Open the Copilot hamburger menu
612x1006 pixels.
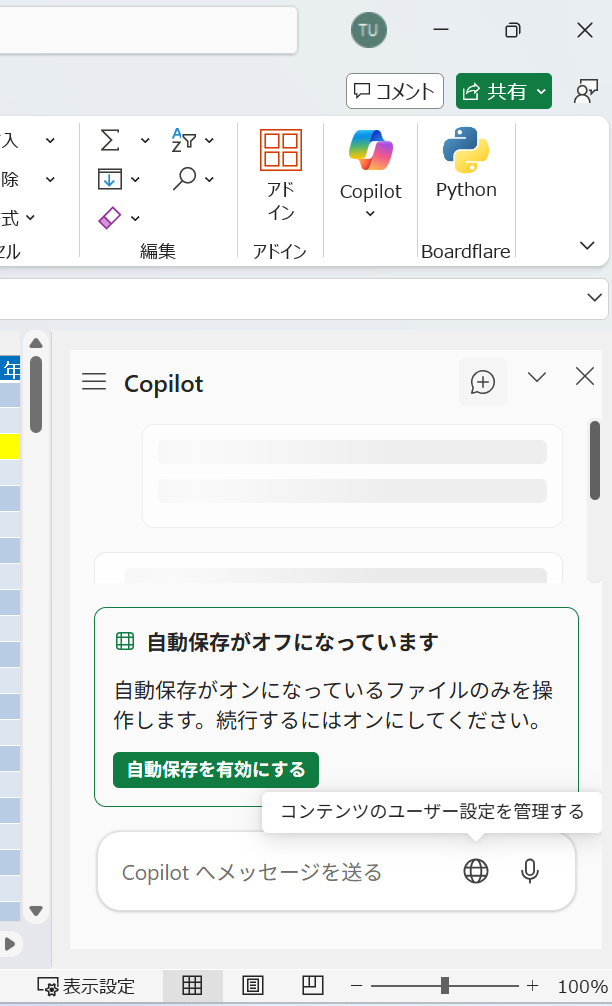[94, 382]
